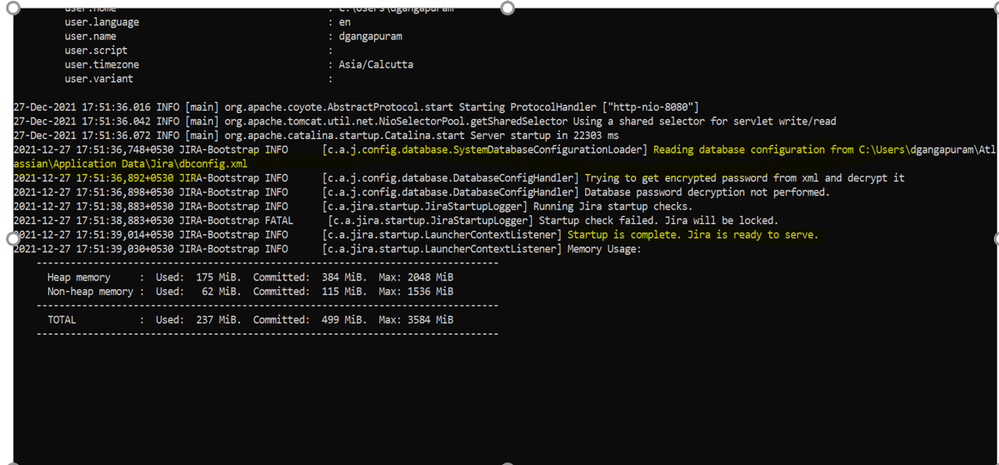Image resolution: width=999 pixels, height=465 pixels.
Task: Select the top-center image resize handle
Action: 507,8
